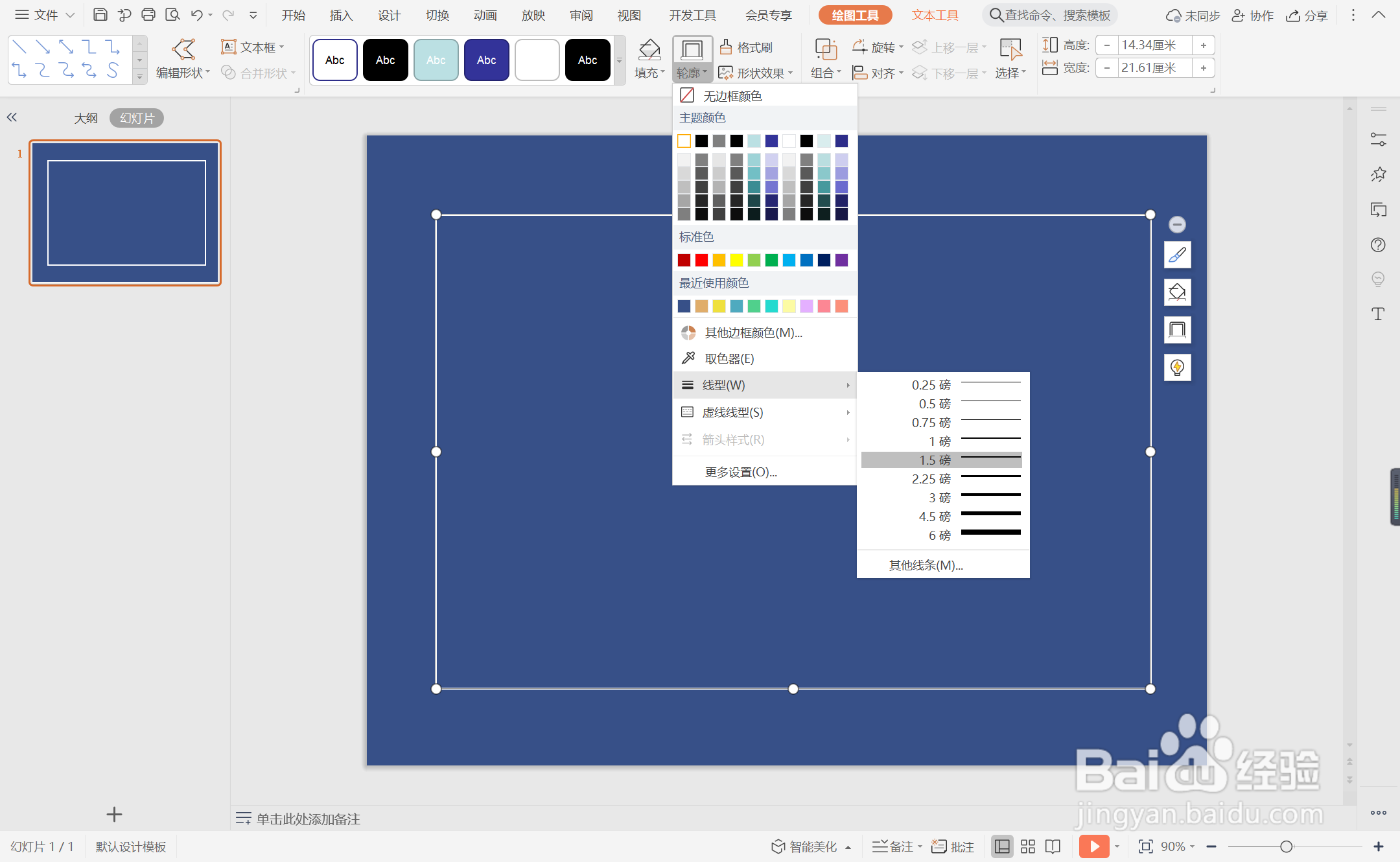Click the Fill (填充) bucket icon
Screen dimensions: 1400x862
tap(649, 50)
